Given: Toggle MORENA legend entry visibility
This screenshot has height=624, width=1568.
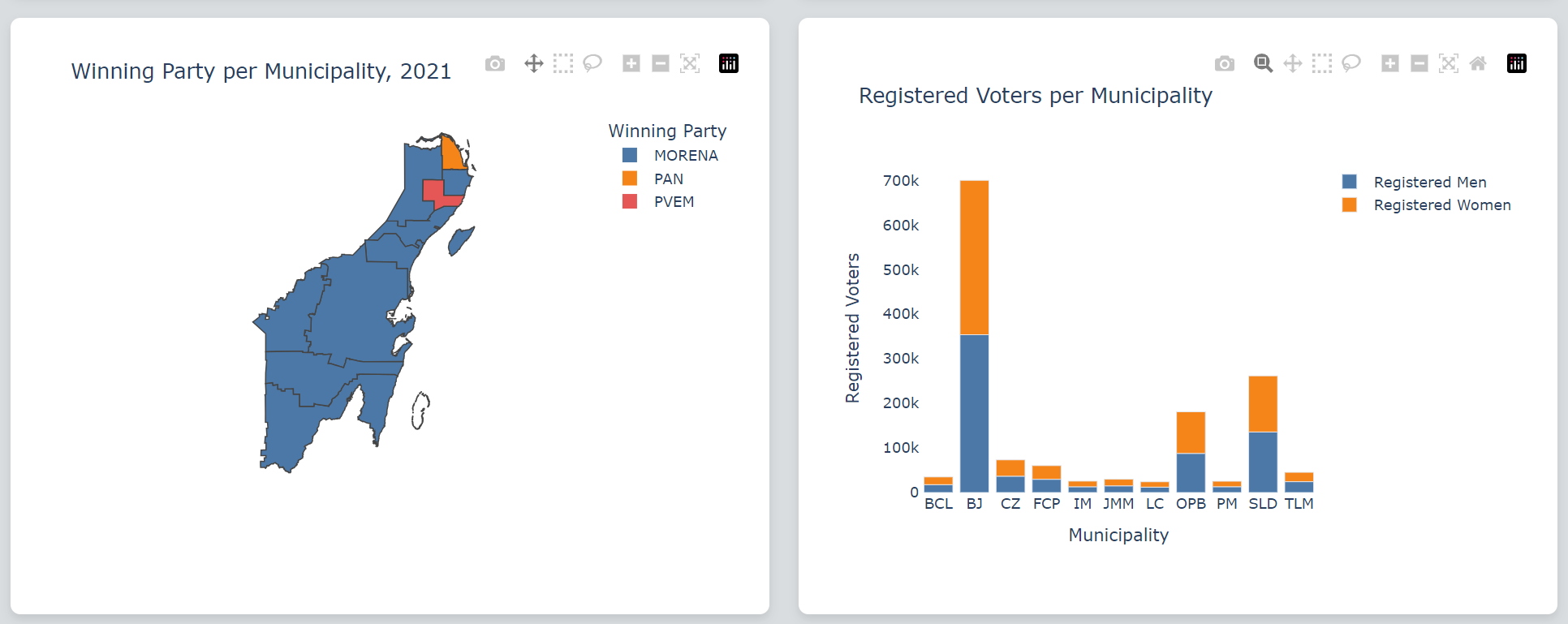Looking at the screenshot, I should (x=670, y=155).
